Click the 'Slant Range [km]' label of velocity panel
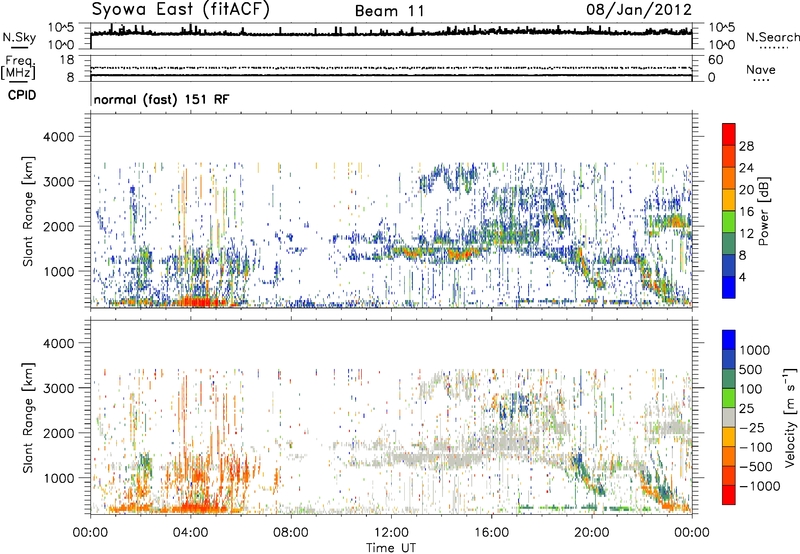Image resolution: width=800 pixels, height=554 pixels. 28,417
